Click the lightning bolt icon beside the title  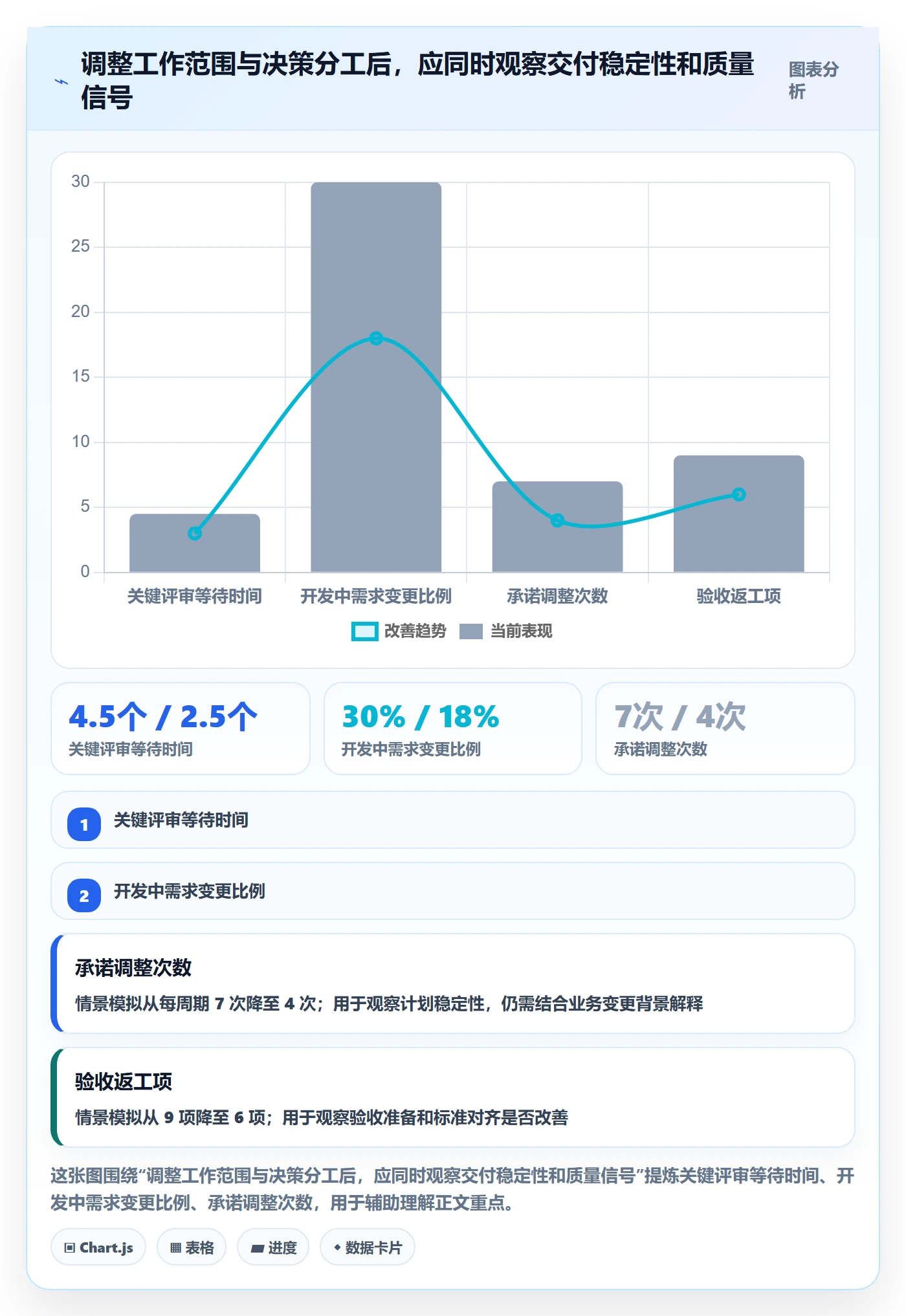[61, 82]
